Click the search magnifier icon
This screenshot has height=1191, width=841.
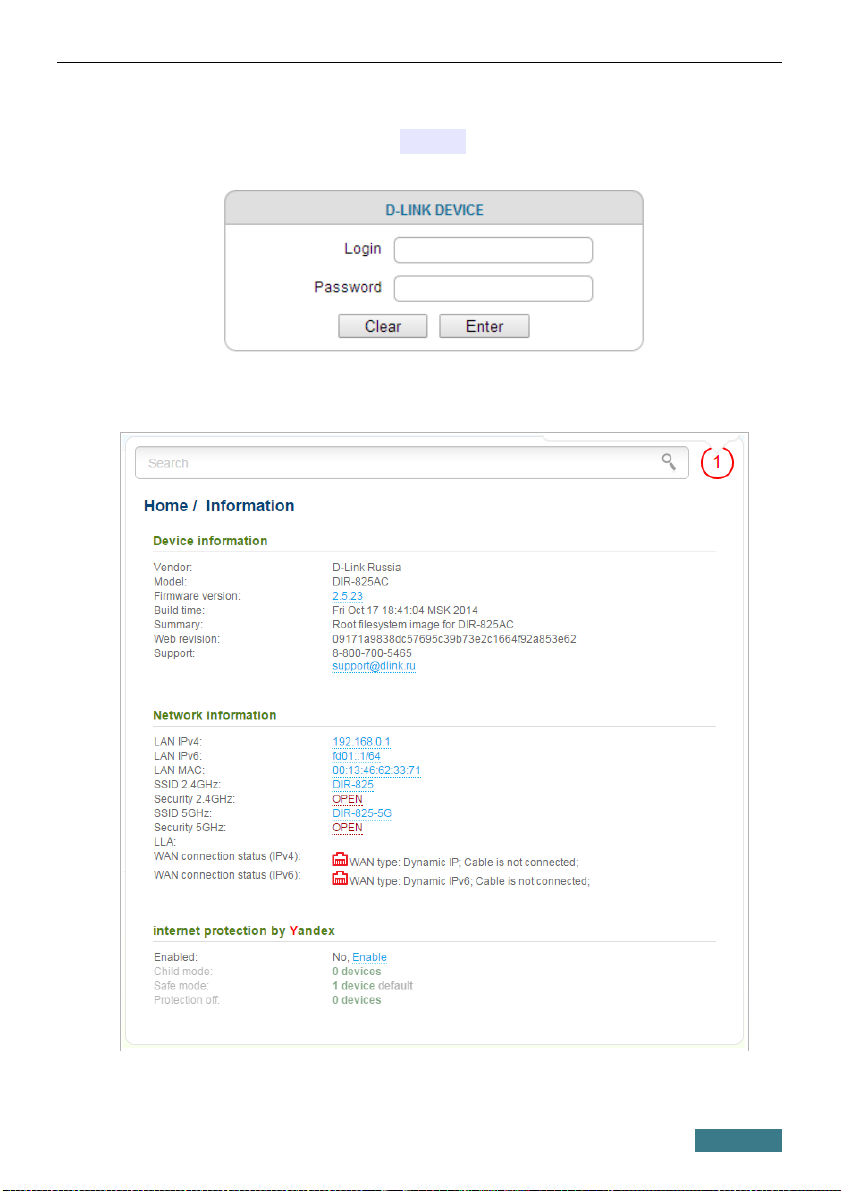coord(669,462)
